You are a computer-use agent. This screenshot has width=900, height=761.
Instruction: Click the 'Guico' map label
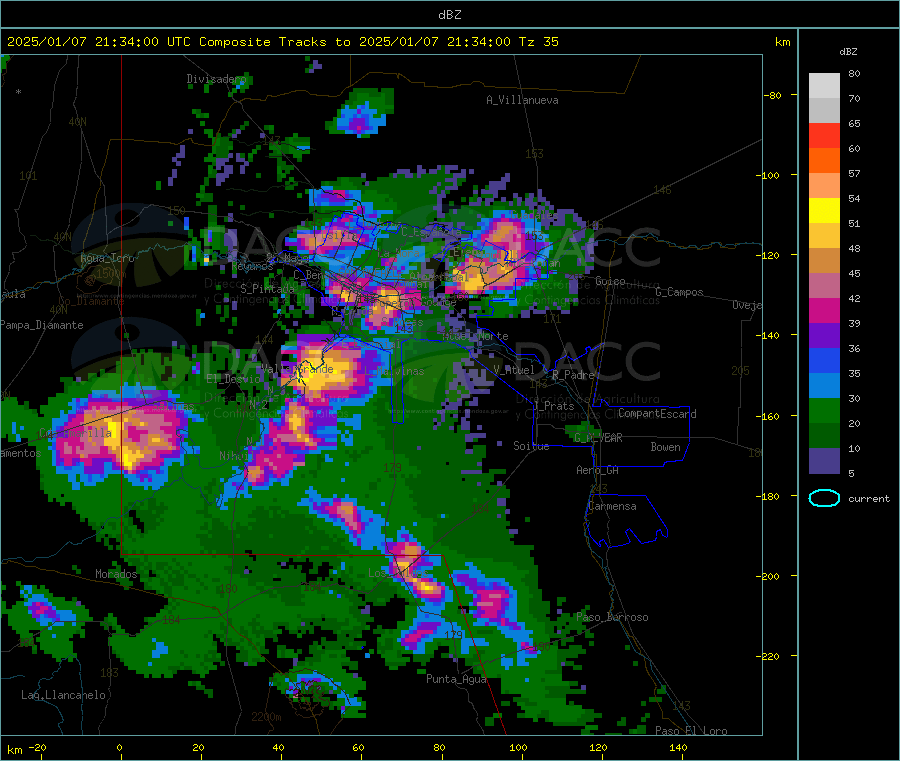pyautogui.click(x=610, y=281)
